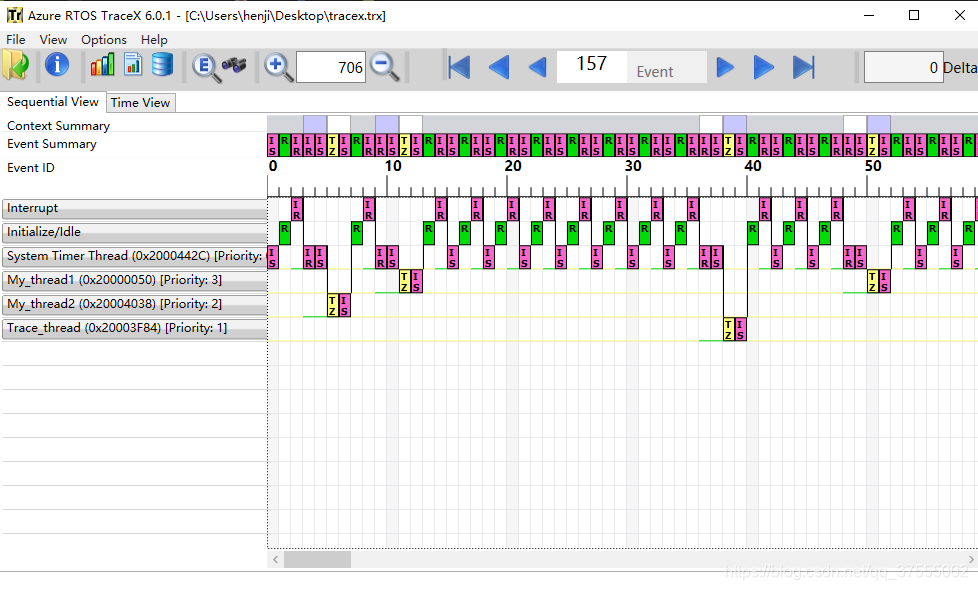Viewport: 978px width, 590px height.
Task: Jump to the first event
Action: coord(459,67)
